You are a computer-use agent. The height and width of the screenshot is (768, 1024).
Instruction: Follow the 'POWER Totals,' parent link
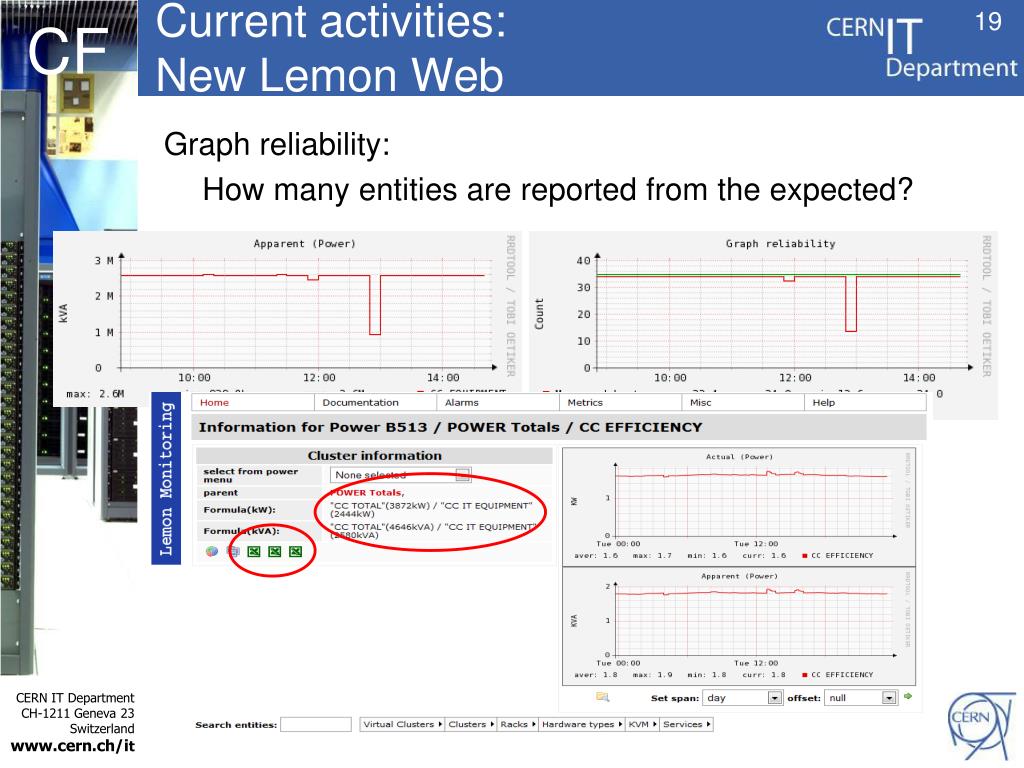368,492
